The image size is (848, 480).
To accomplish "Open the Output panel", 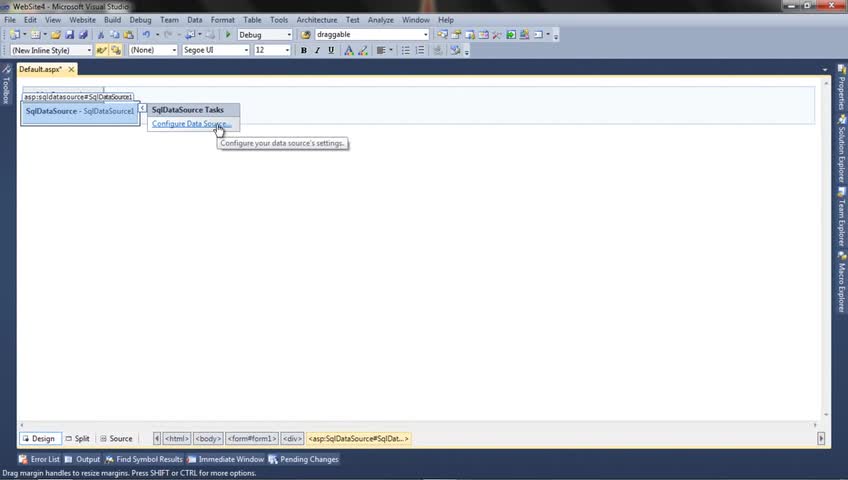I will pyautogui.click(x=83, y=459).
